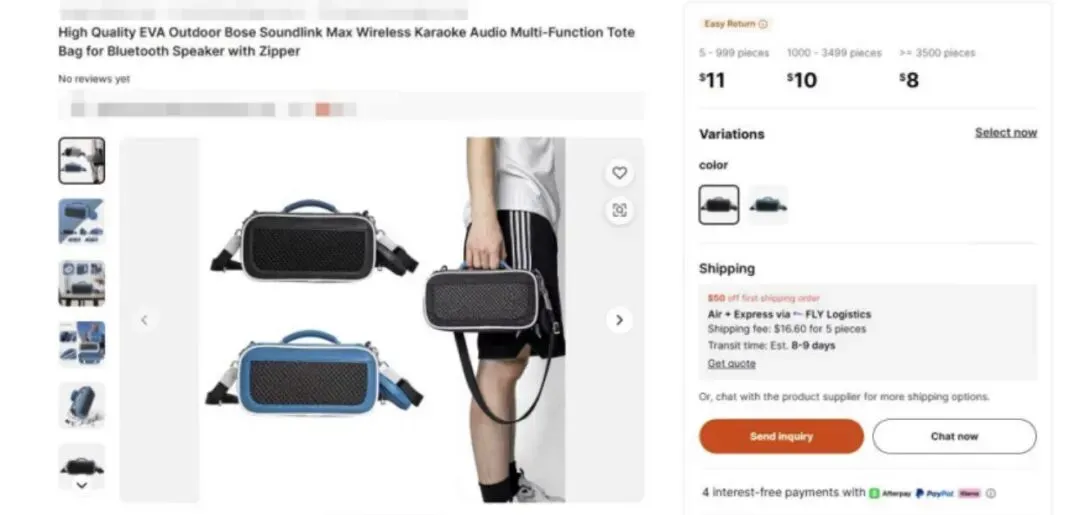Click the Chat now button
This screenshot has height=515, width=1080.
[954, 437]
